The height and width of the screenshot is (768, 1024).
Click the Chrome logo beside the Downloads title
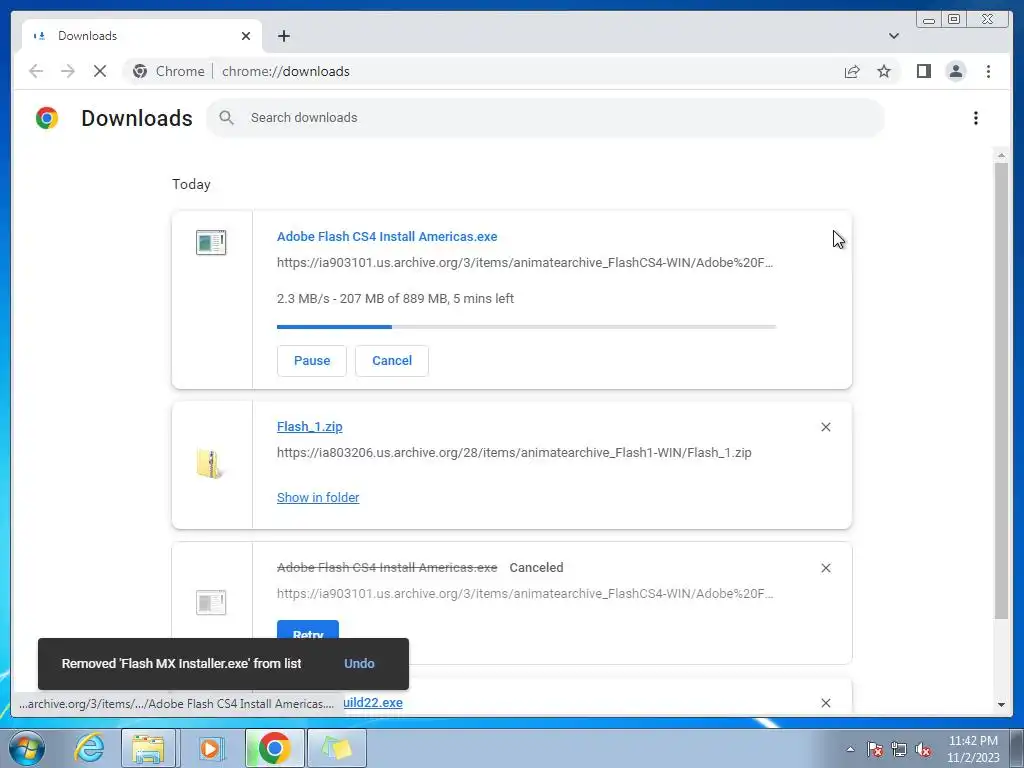[x=46, y=118]
